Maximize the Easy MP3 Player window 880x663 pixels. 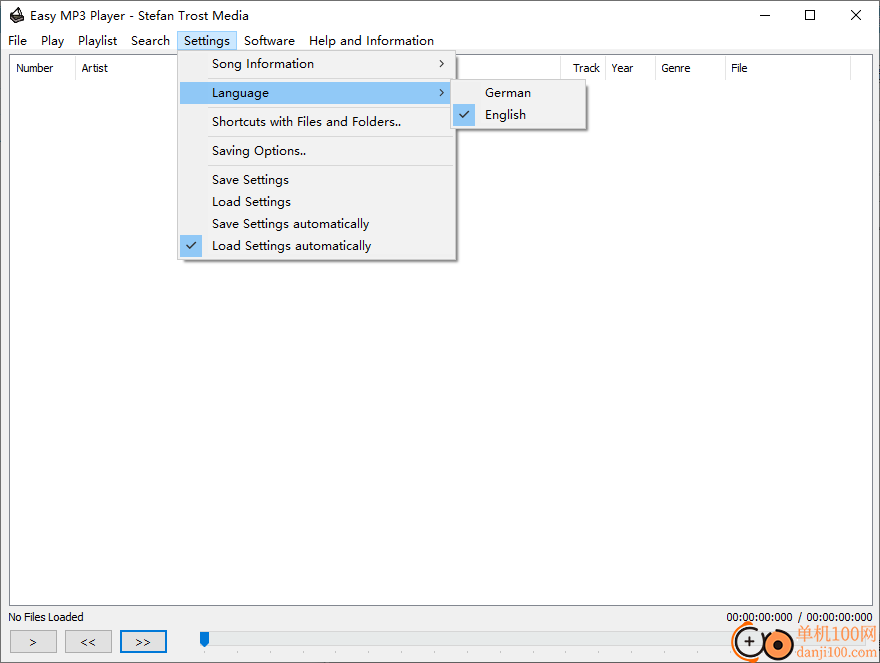tap(810, 15)
